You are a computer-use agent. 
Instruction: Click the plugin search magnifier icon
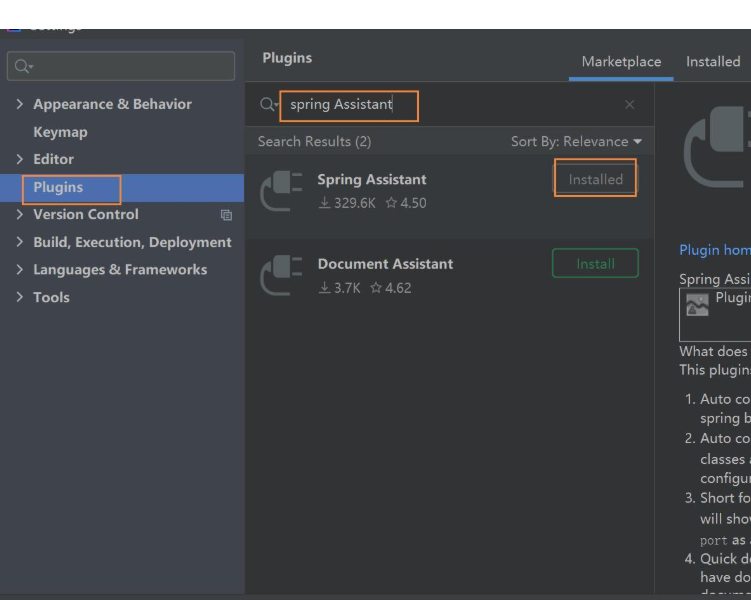(x=268, y=104)
